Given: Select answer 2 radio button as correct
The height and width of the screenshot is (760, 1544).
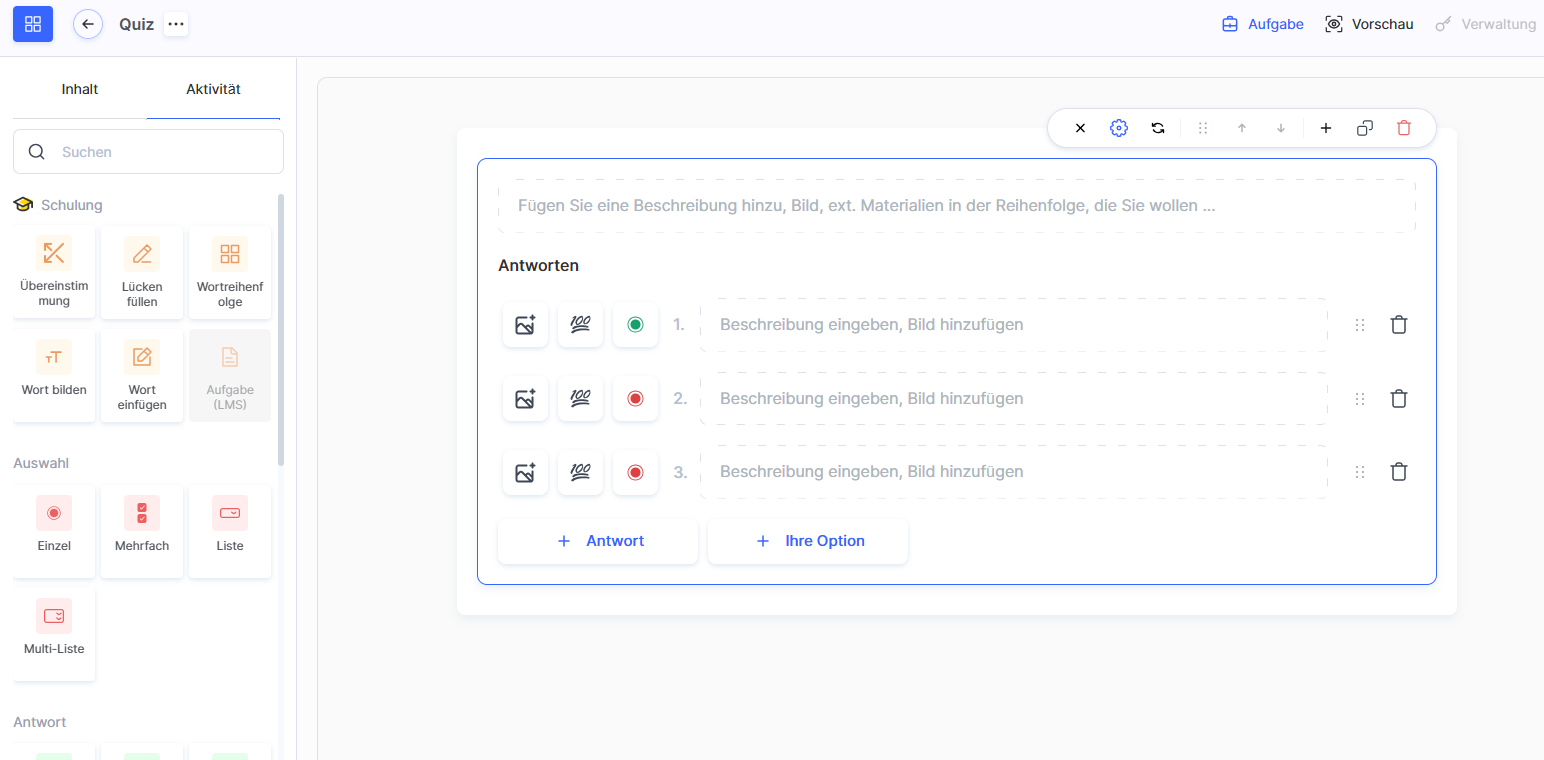Looking at the screenshot, I should coord(635,399).
